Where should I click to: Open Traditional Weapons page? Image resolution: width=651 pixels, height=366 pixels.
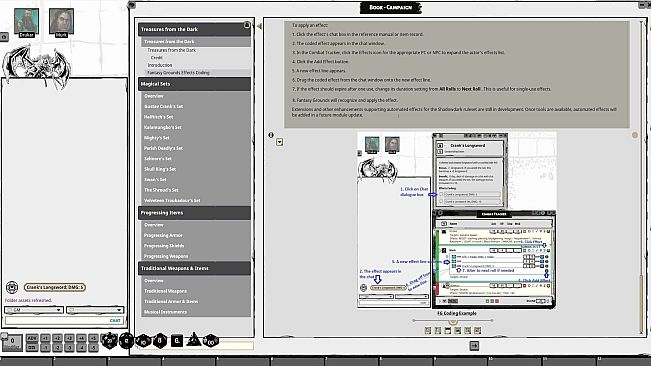[165, 291]
